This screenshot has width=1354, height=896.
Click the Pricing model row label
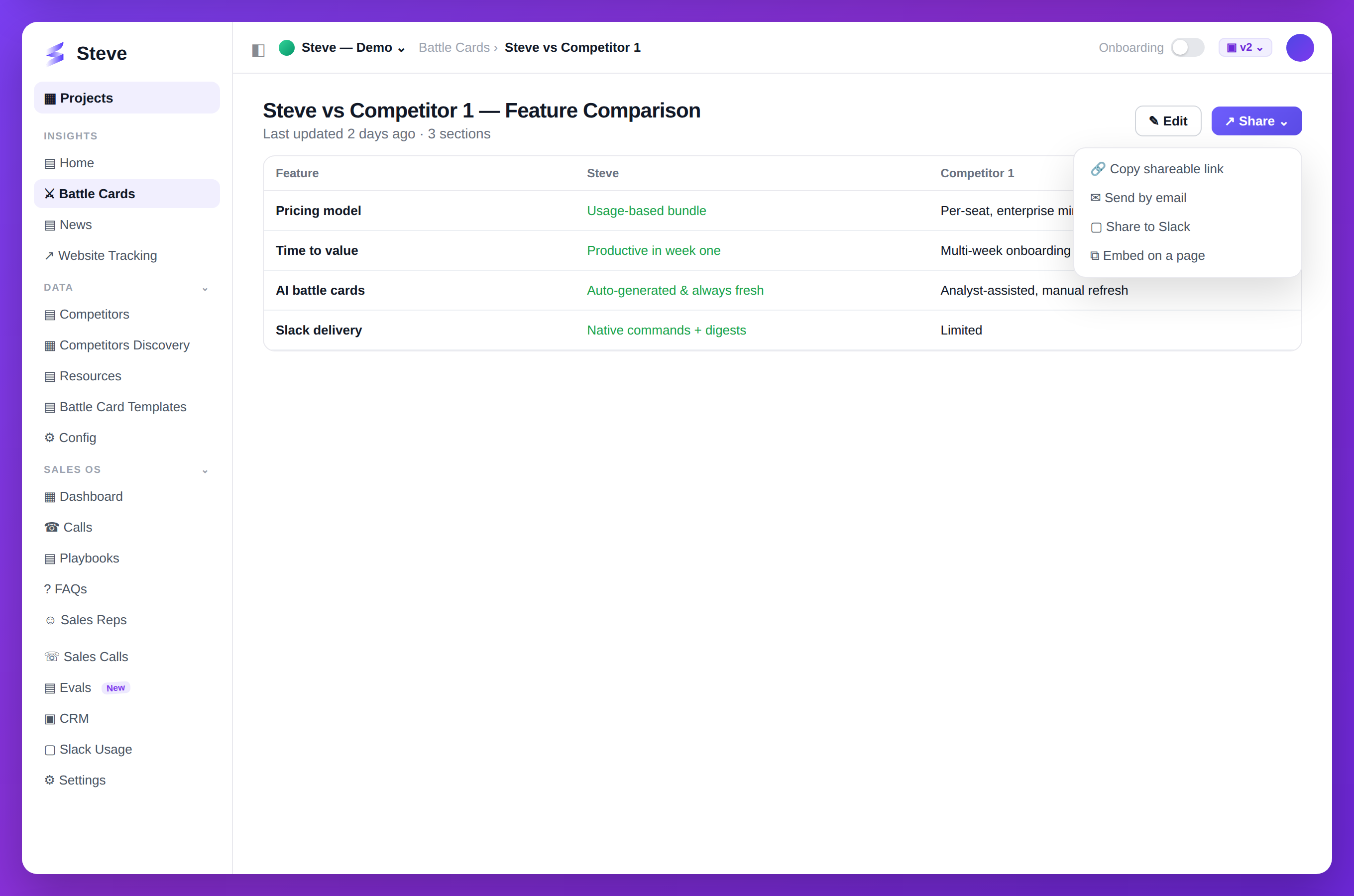318,211
